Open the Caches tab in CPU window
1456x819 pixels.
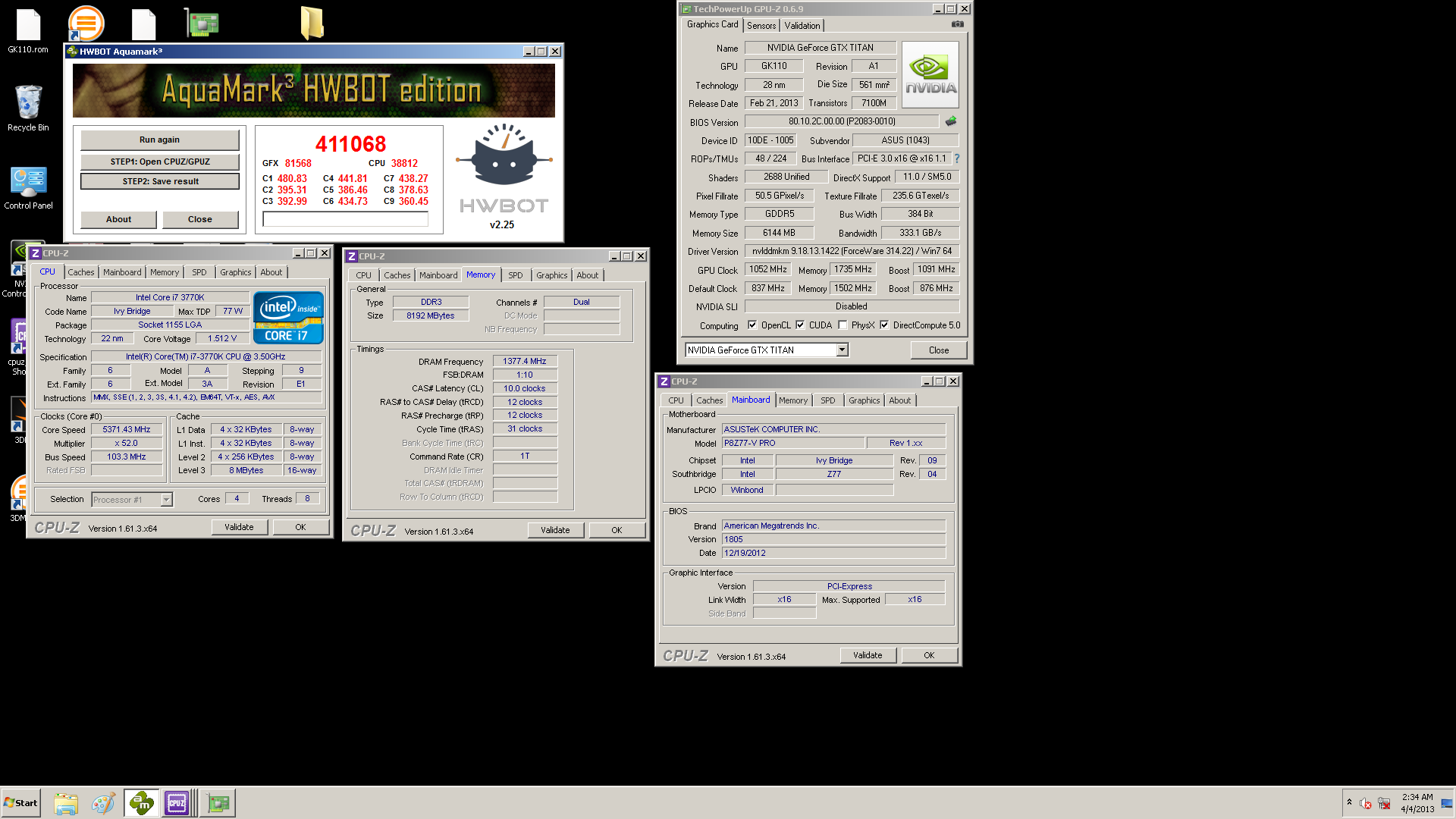tap(81, 272)
